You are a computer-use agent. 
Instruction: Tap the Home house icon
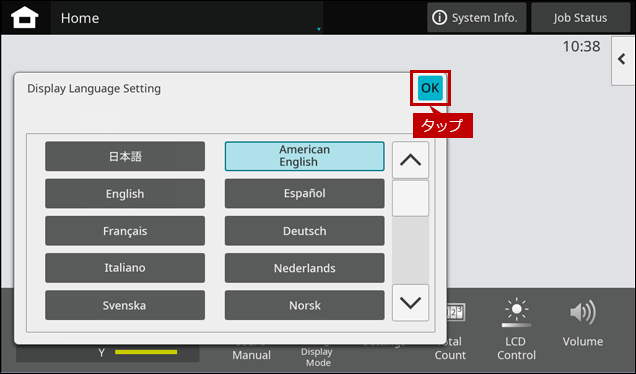pyautogui.click(x=25, y=17)
